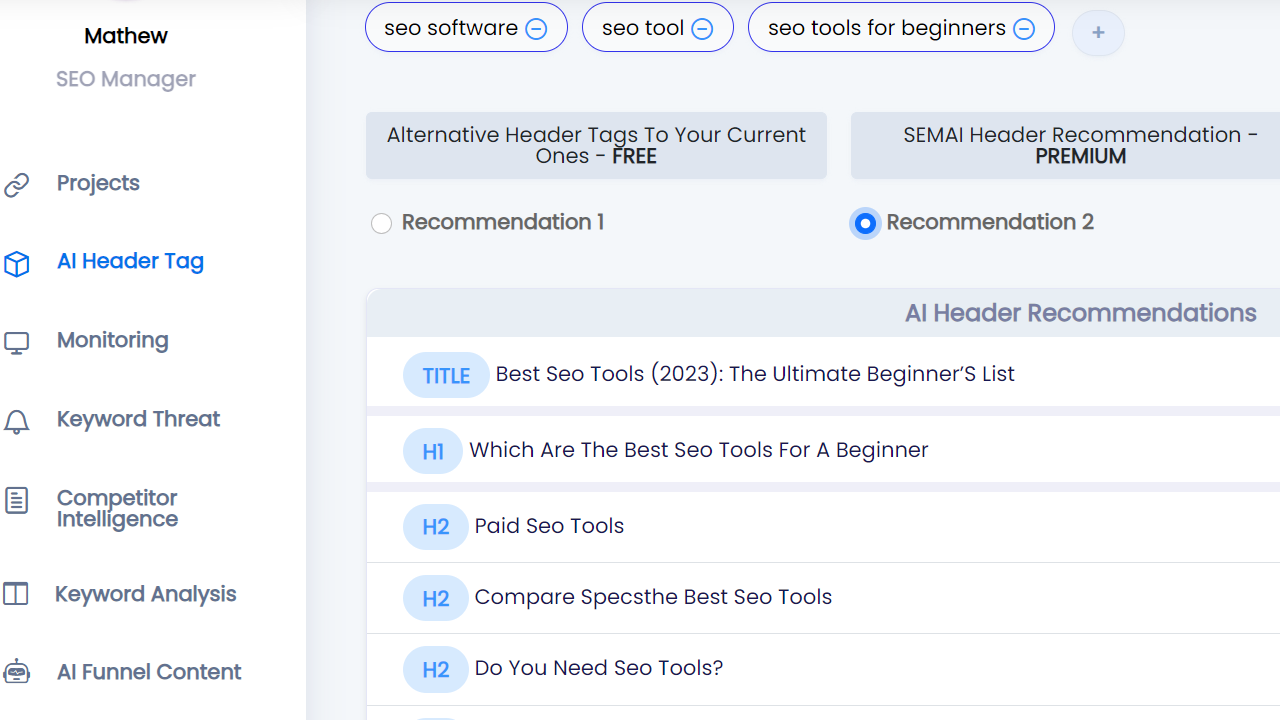Screen dimensions: 1280x720
Task: Switch to SEMAI Header Recommendation PREMIUM tab
Action: [x=1080, y=145]
